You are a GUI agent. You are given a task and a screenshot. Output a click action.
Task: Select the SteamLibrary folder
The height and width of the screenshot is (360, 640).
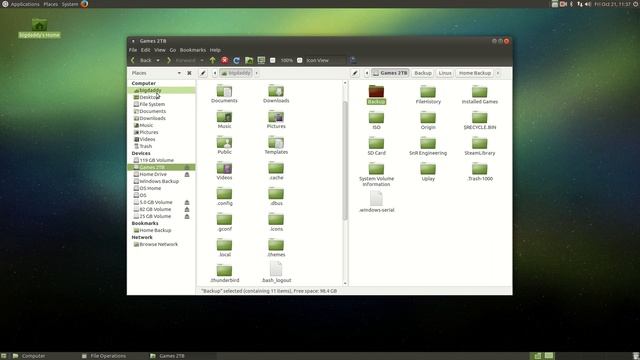(x=480, y=147)
